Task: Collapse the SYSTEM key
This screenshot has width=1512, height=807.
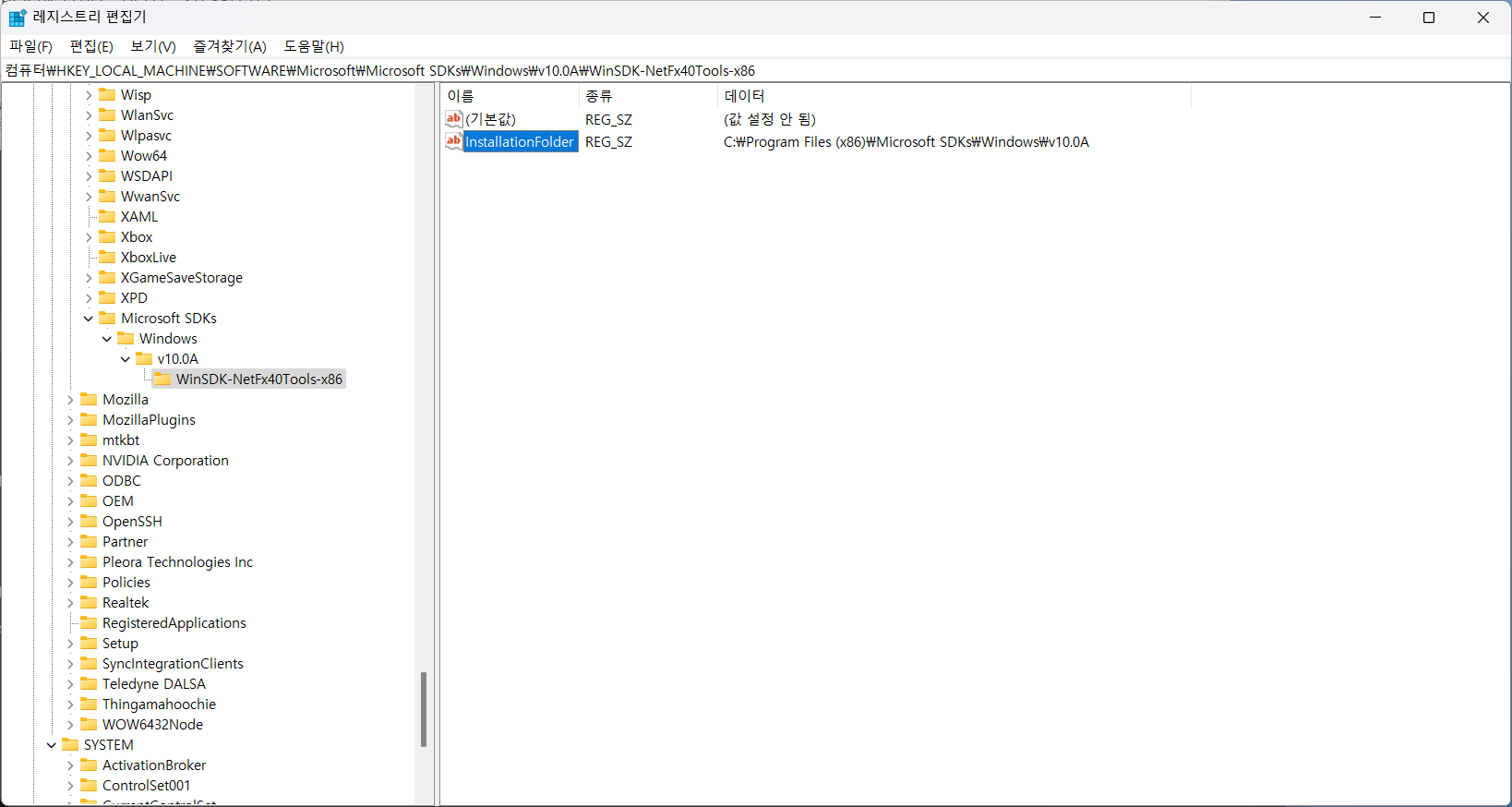Action: pos(52,744)
